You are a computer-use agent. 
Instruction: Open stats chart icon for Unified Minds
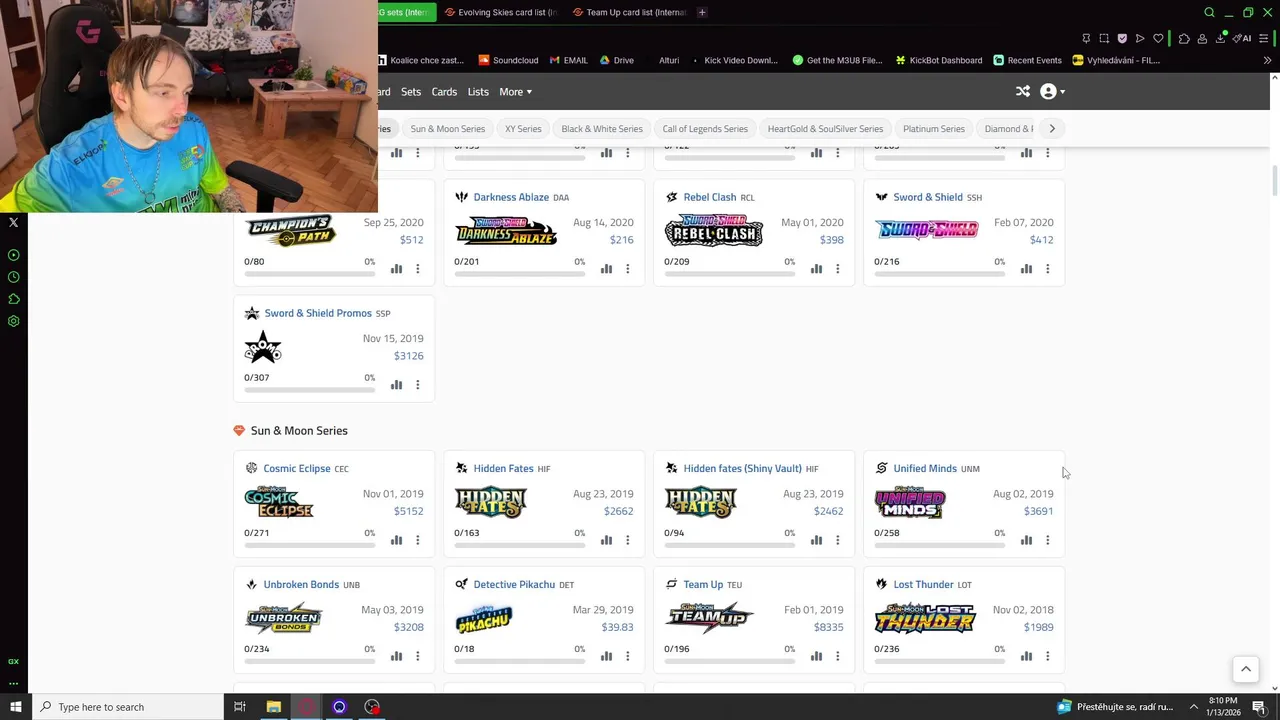click(1027, 540)
